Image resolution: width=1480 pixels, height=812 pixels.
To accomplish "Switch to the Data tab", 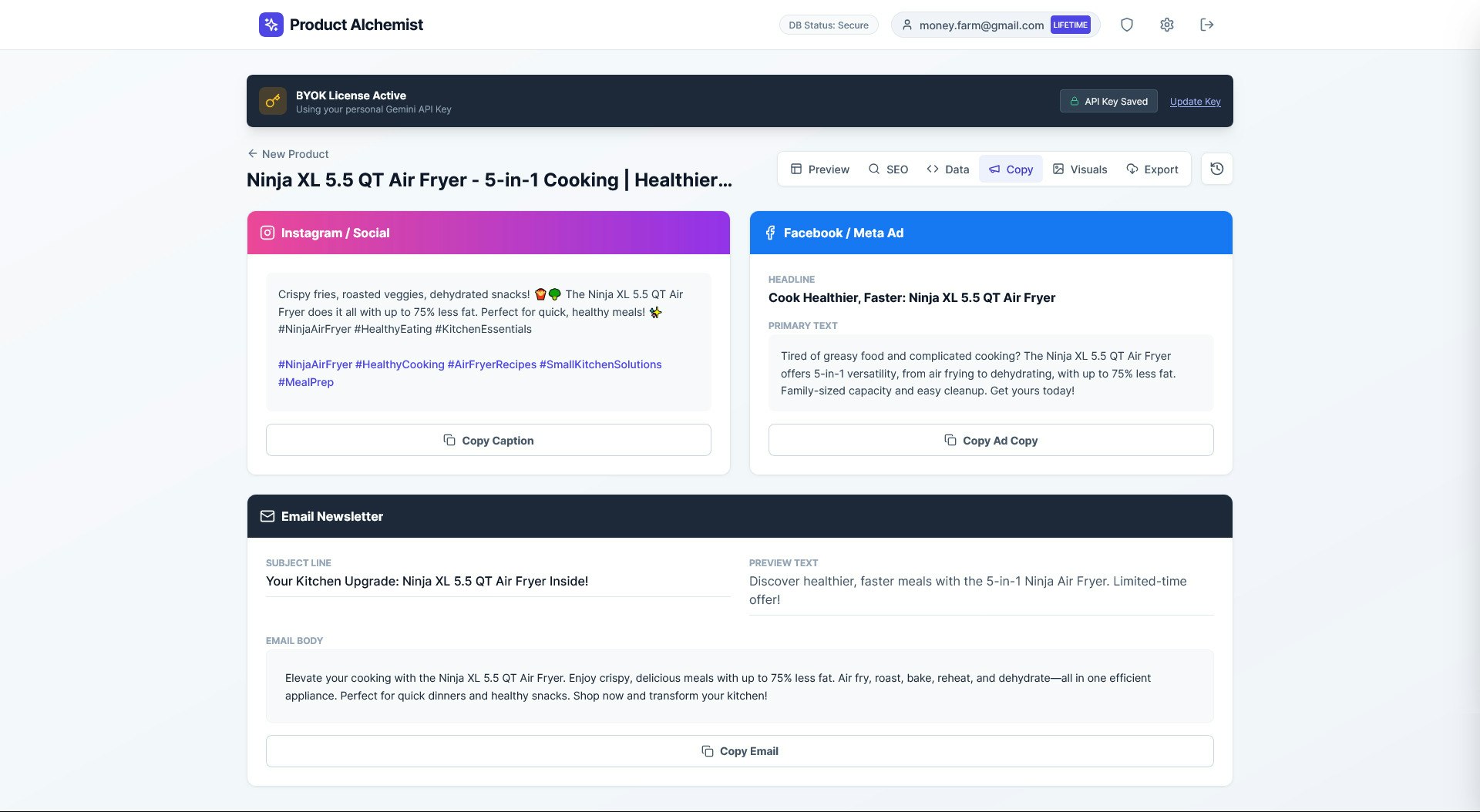I will pos(948,169).
